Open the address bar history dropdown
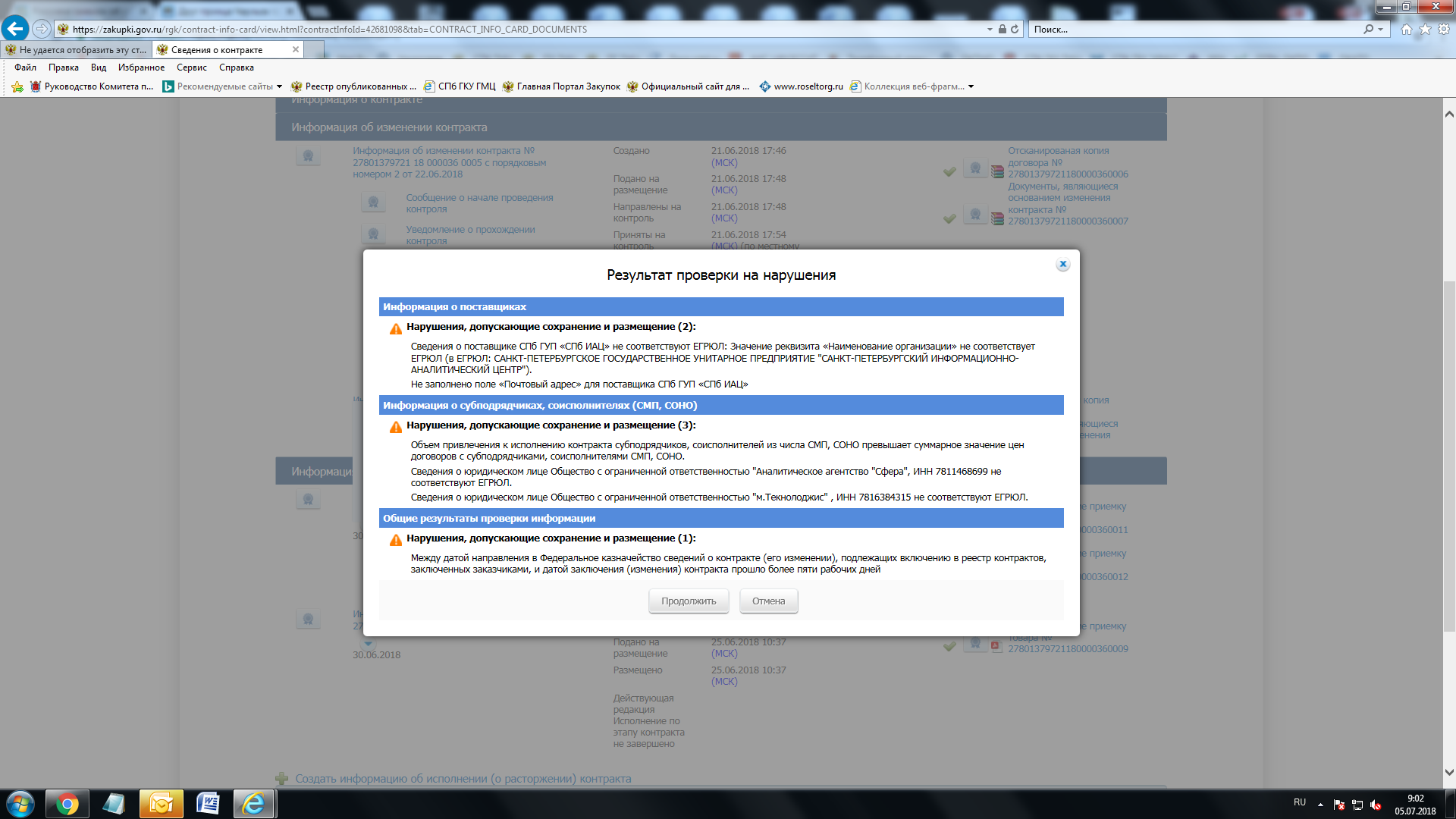 point(989,29)
